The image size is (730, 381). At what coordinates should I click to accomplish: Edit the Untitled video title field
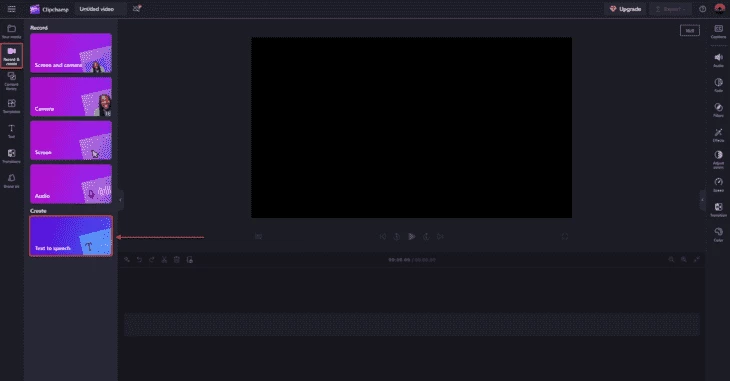tap(101, 9)
